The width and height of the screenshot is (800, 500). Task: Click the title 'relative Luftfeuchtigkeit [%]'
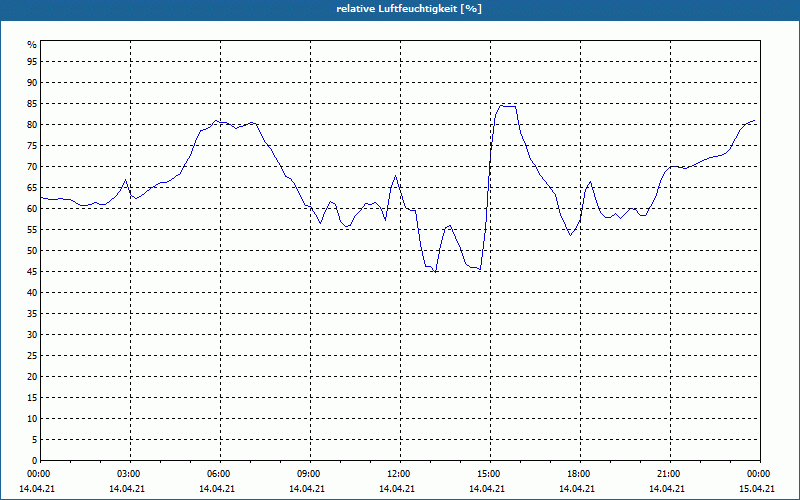pos(409,9)
